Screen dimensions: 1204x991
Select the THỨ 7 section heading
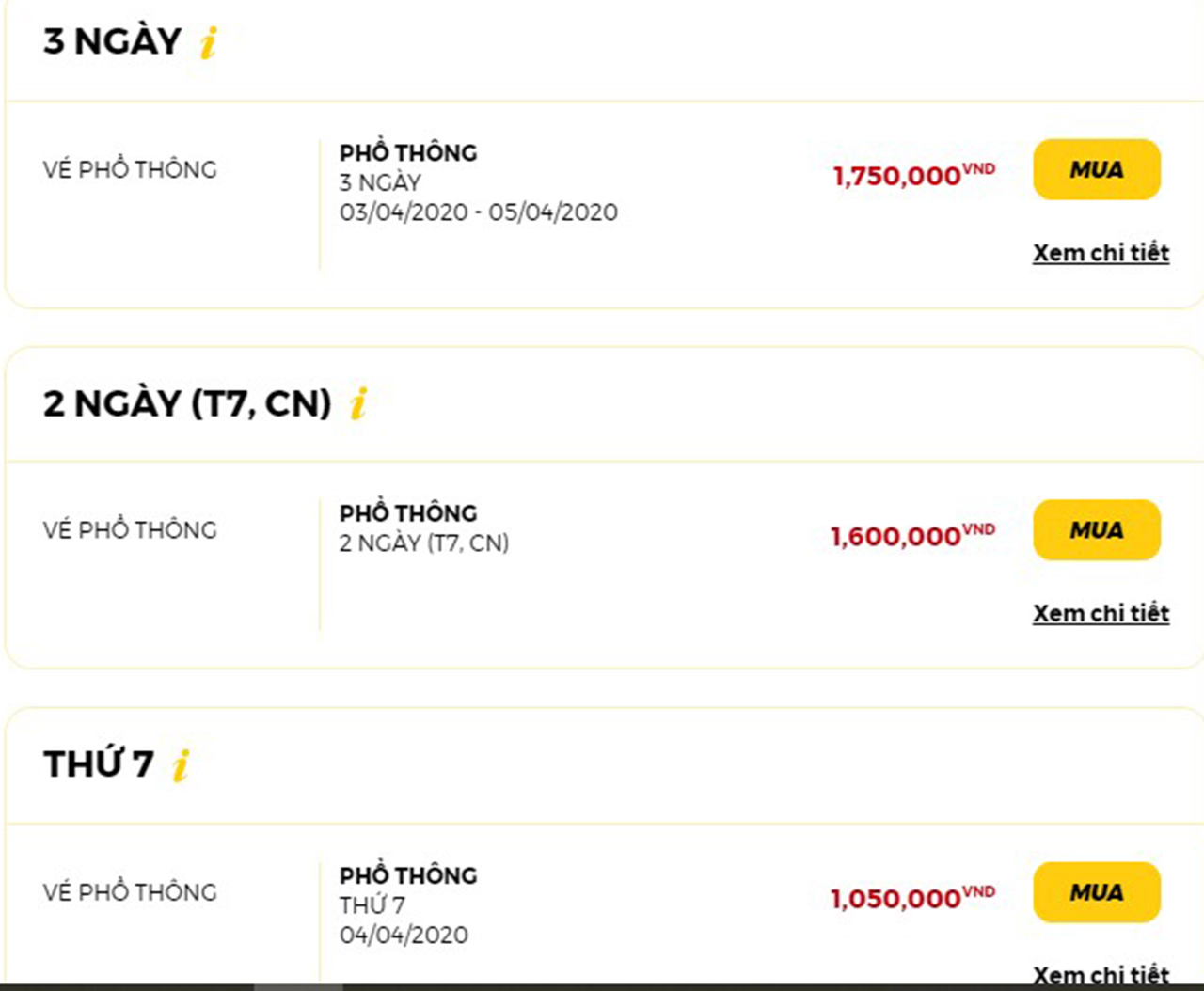(x=98, y=764)
